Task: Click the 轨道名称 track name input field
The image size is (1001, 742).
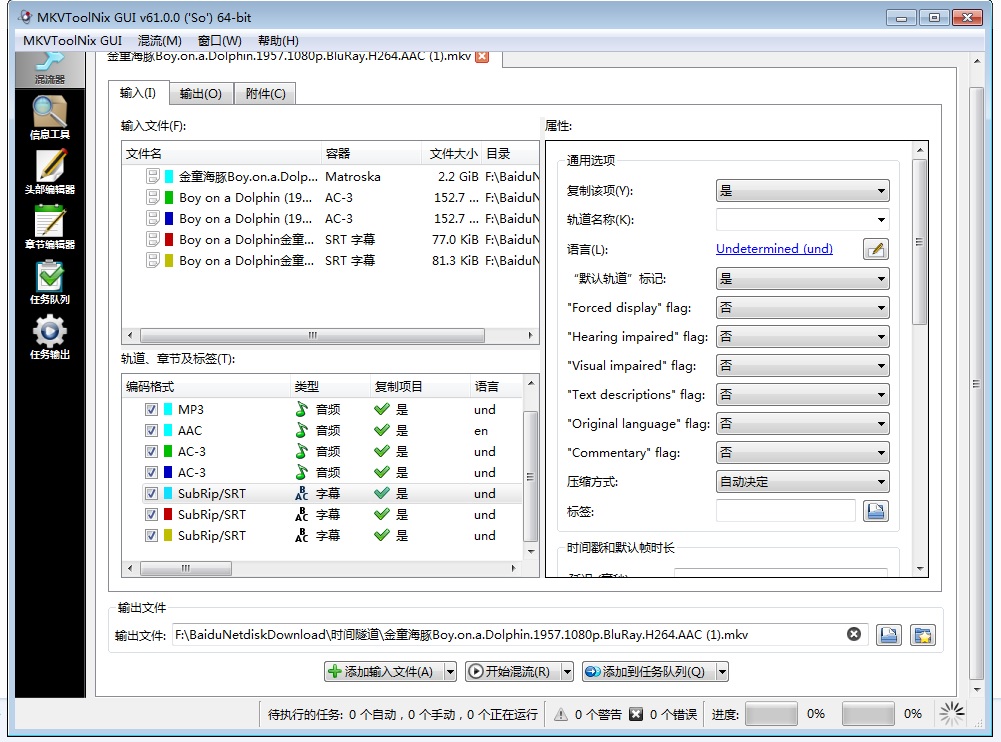Action: pyautogui.click(x=795, y=220)
